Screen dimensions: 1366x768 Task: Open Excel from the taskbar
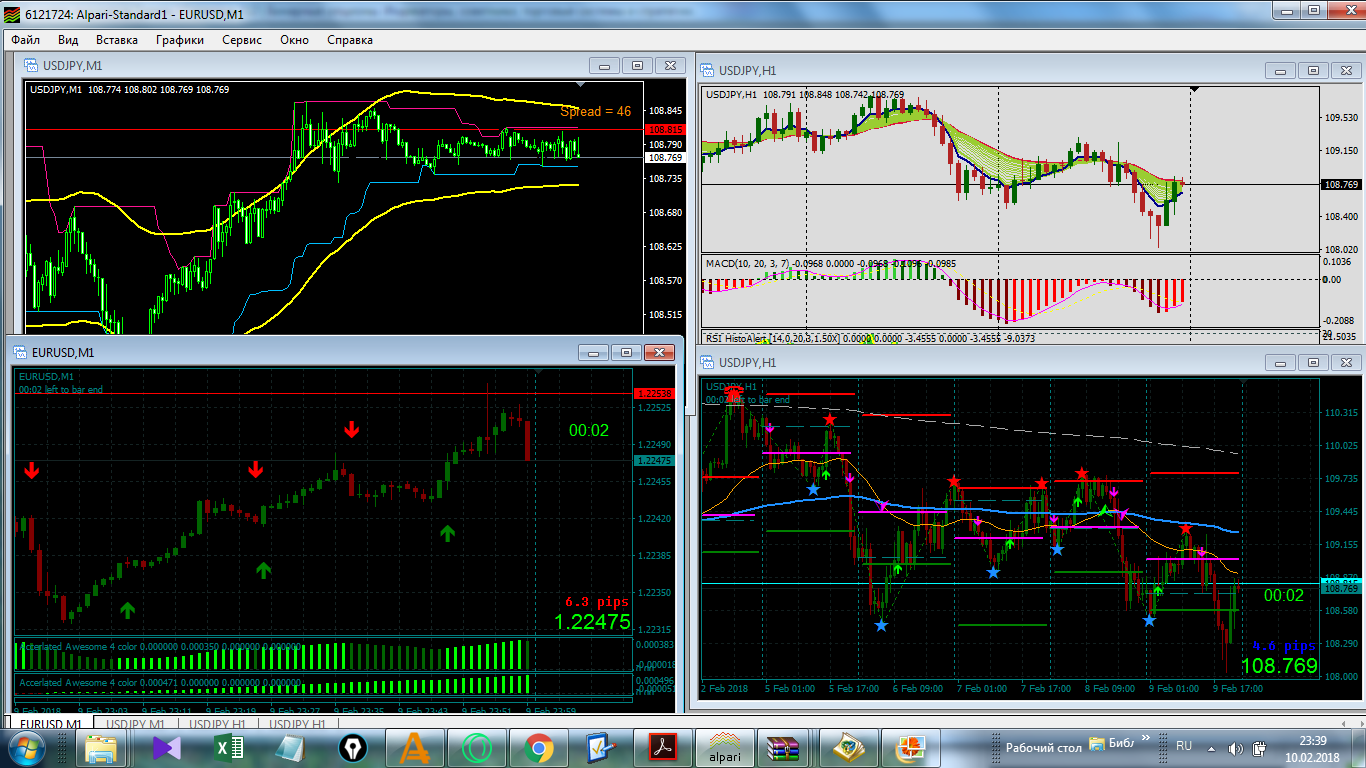click(x=227, y=748)
